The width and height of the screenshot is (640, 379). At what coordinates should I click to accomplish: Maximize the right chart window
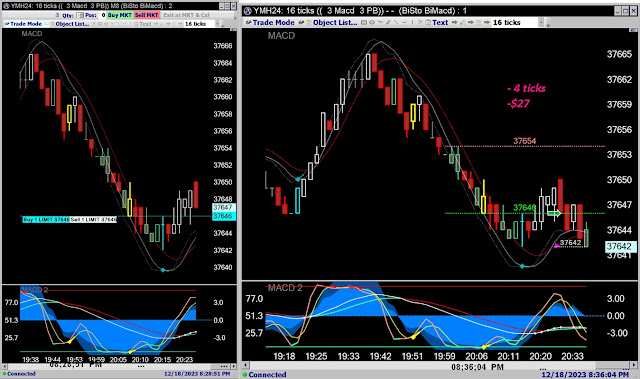[x=625, y=11]
